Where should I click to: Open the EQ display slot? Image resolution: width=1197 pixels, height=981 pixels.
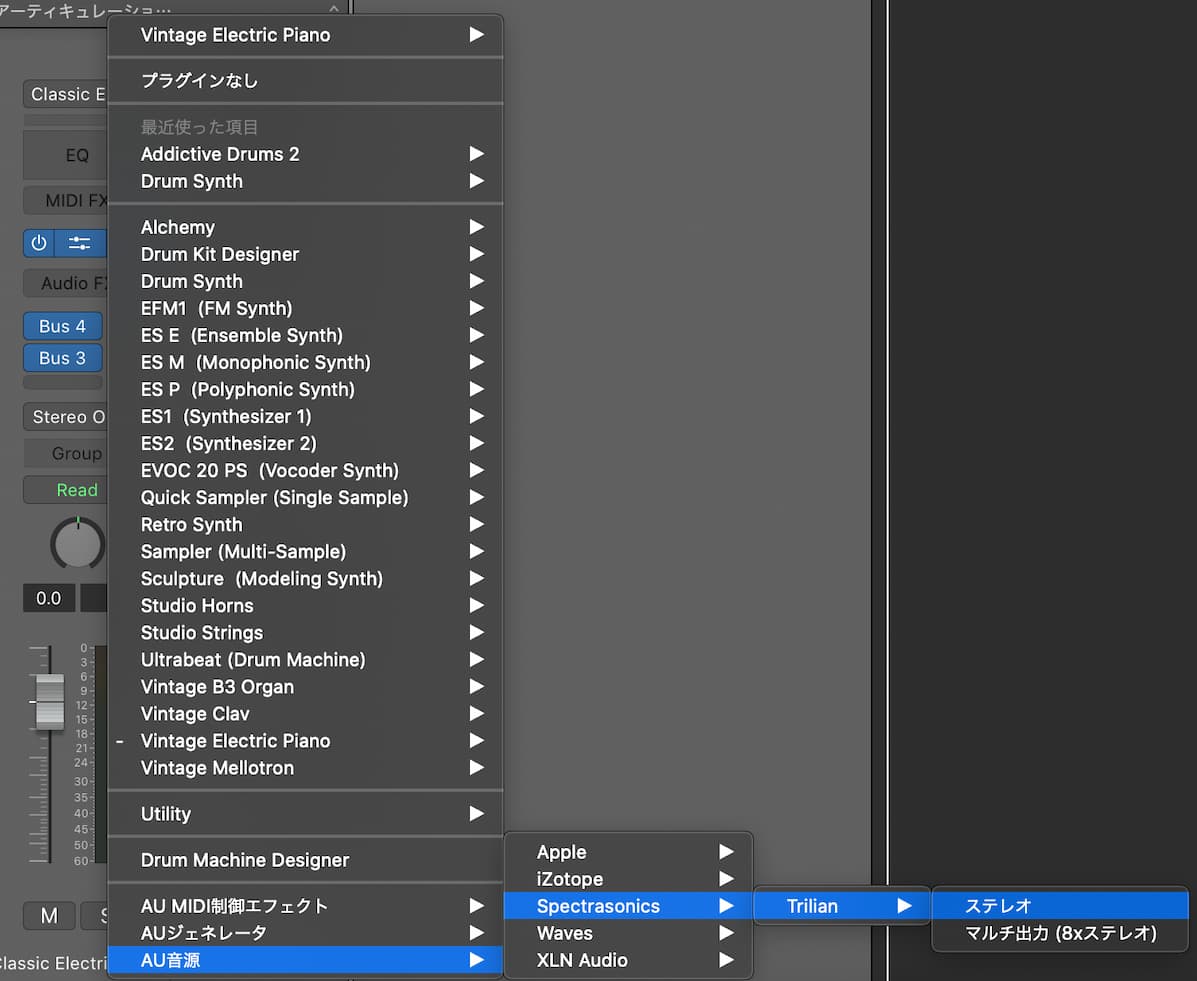[66, 155]
